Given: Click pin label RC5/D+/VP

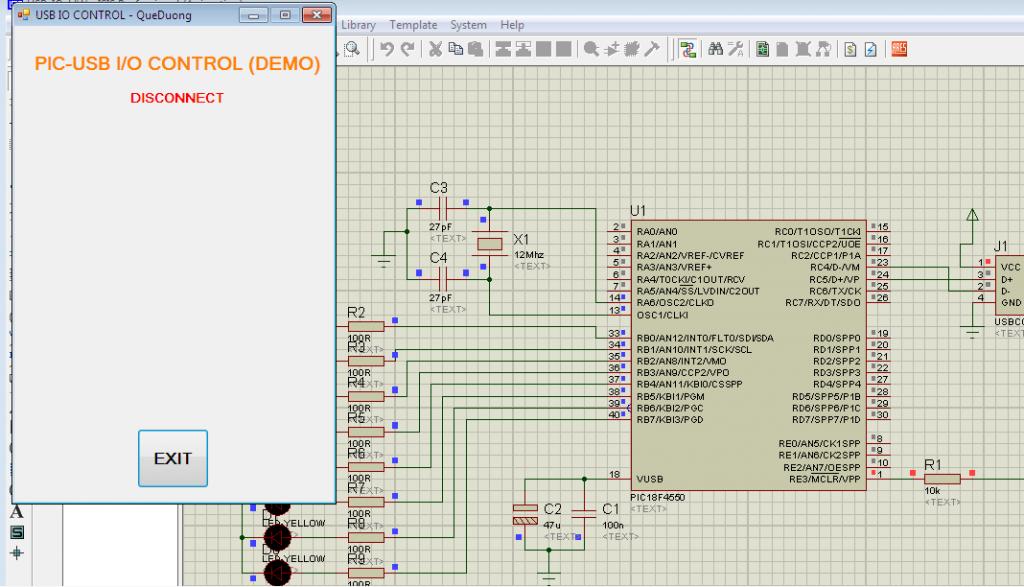Looking at the screenshot, I should 835,279.
